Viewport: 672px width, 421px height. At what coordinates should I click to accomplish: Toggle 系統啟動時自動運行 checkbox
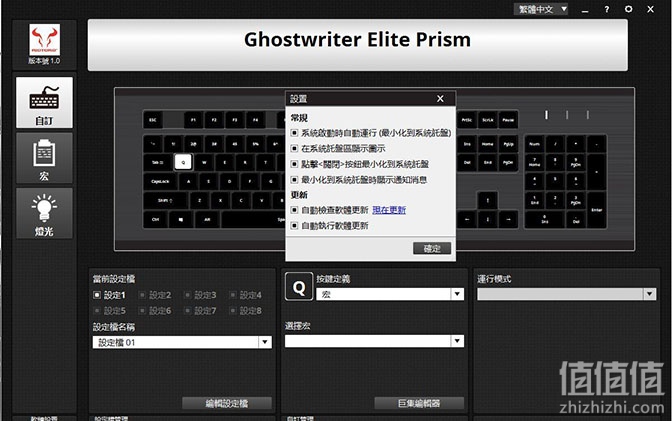tap(294, 133)
